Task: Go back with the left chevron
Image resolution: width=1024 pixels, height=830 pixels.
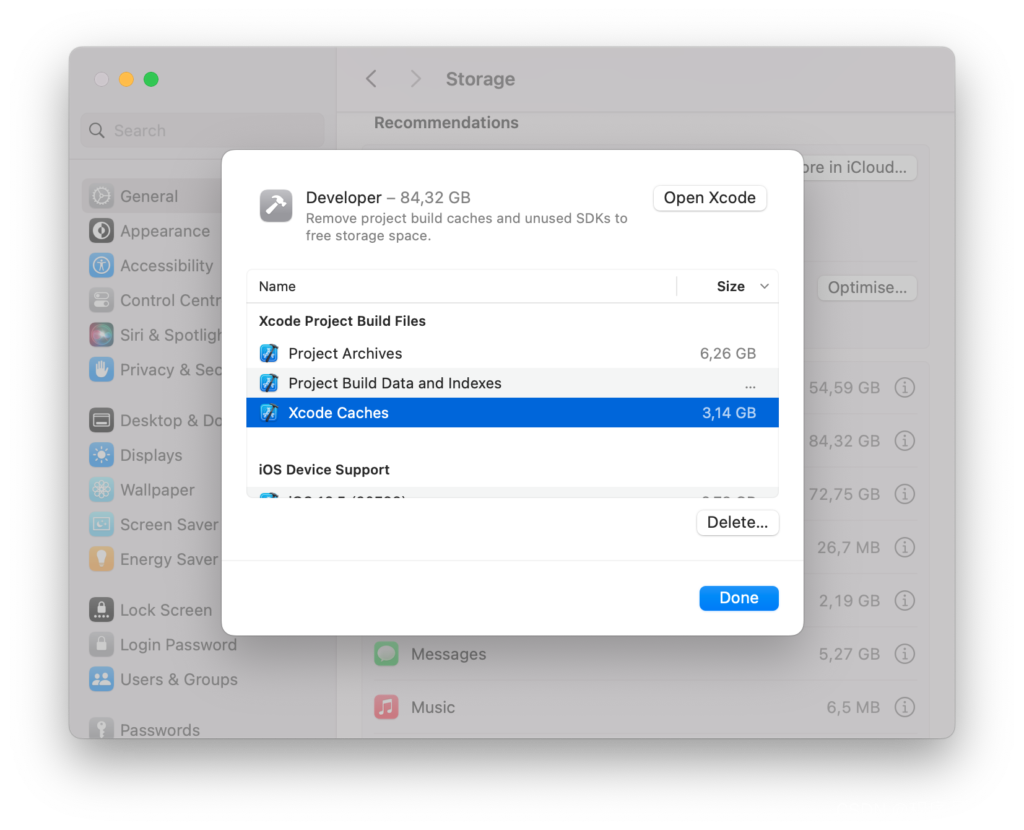Action: coord(371,79)
